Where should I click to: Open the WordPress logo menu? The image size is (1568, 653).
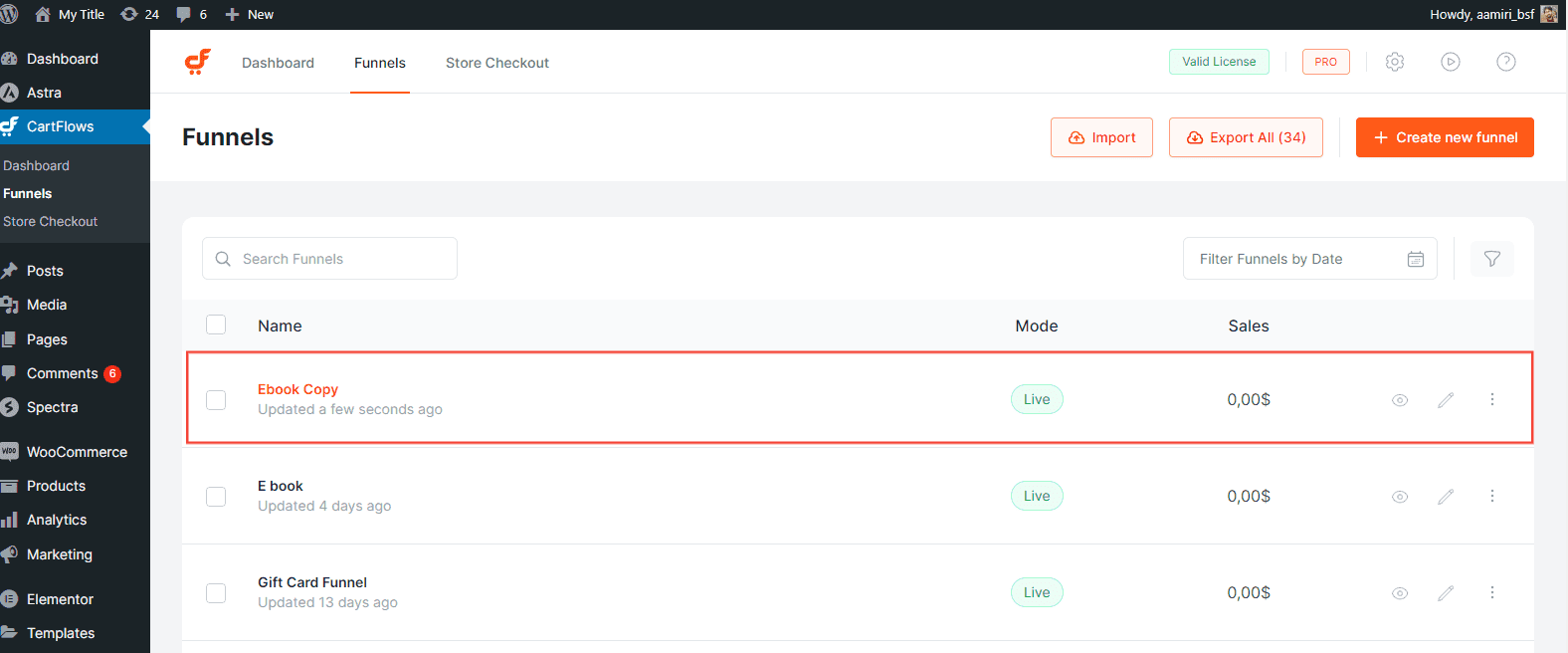[x=10, y=14]
